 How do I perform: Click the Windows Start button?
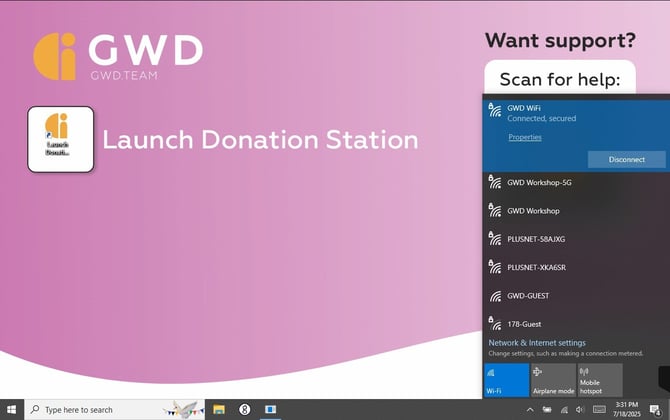[11, 410]
